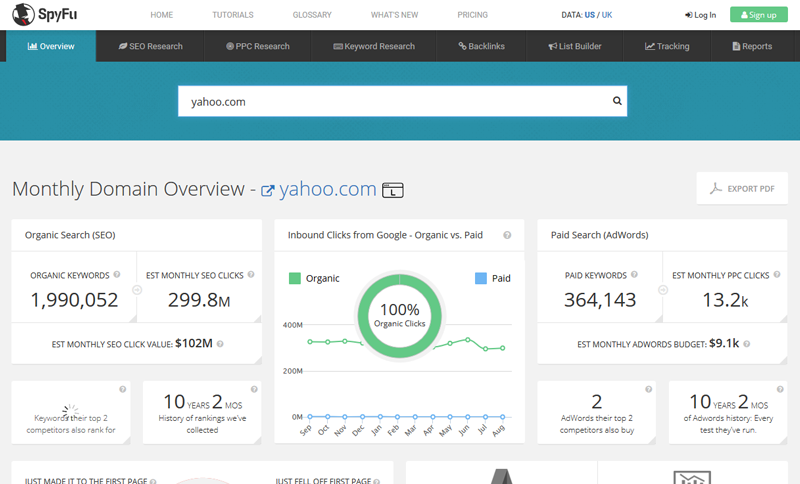Click help icon next to Est Monthly SEO Clicks
This screenshot has height=484, width=800.
click(251, 274)
